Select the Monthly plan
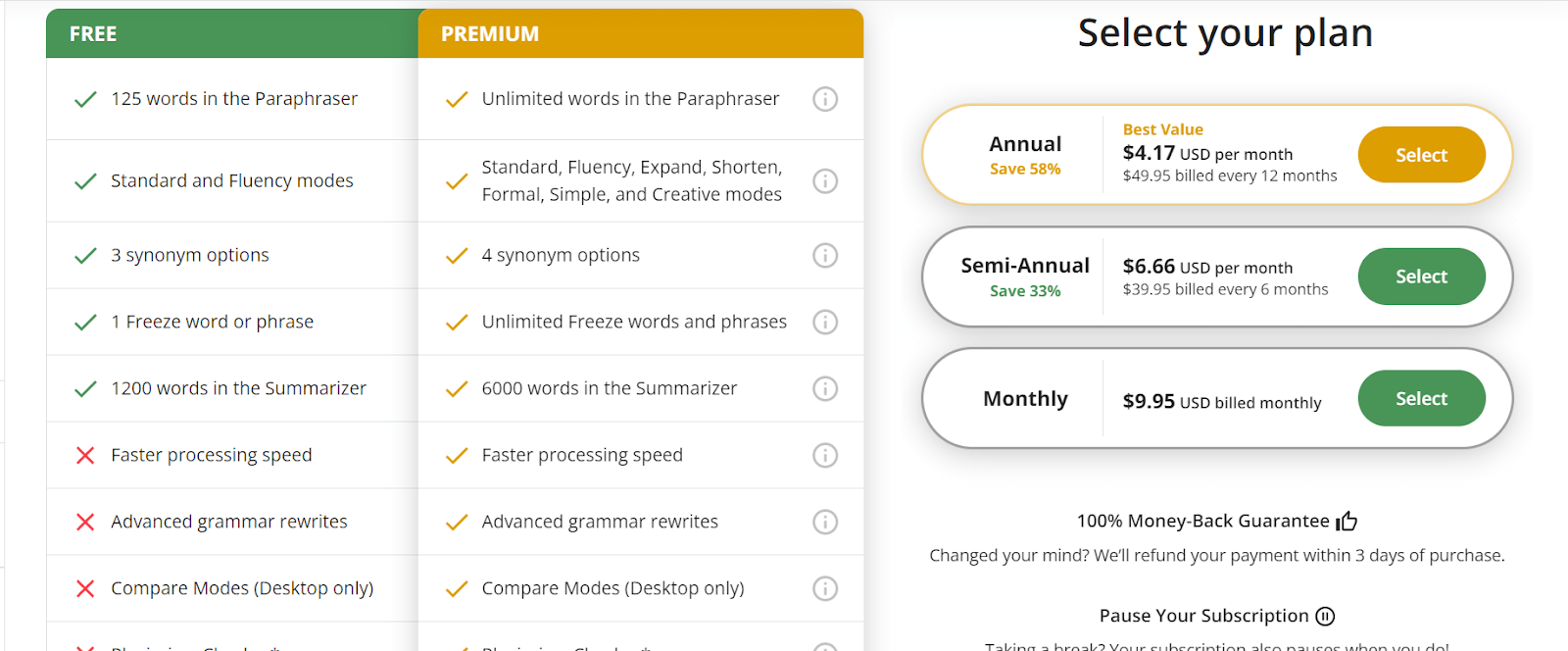 pos(1421,398)
